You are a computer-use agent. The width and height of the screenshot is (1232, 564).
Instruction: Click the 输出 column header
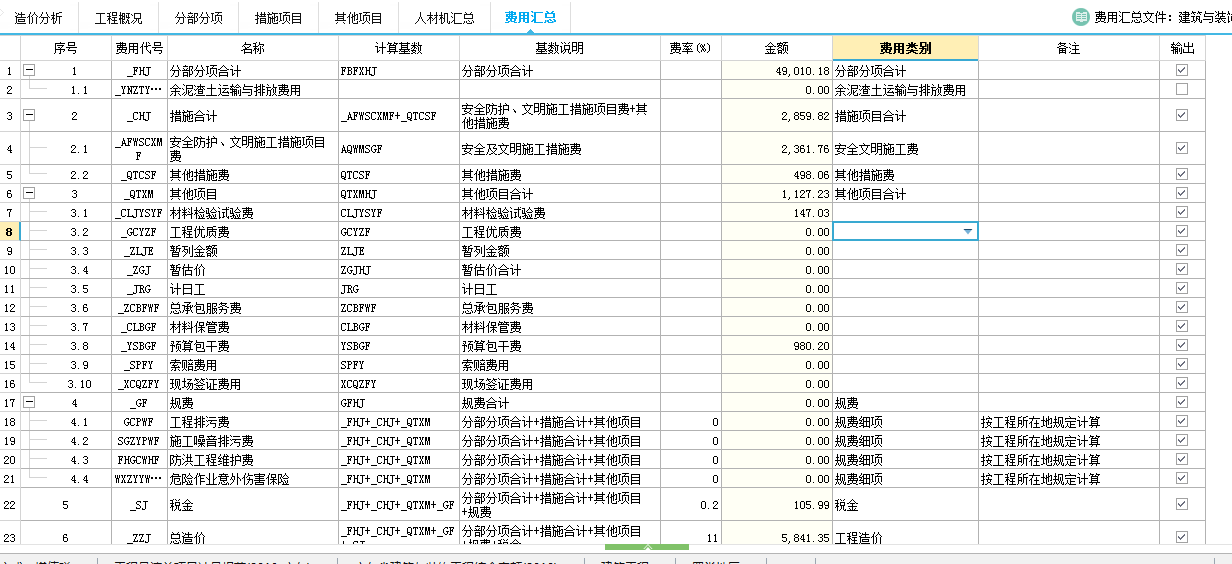point(1182,48)
